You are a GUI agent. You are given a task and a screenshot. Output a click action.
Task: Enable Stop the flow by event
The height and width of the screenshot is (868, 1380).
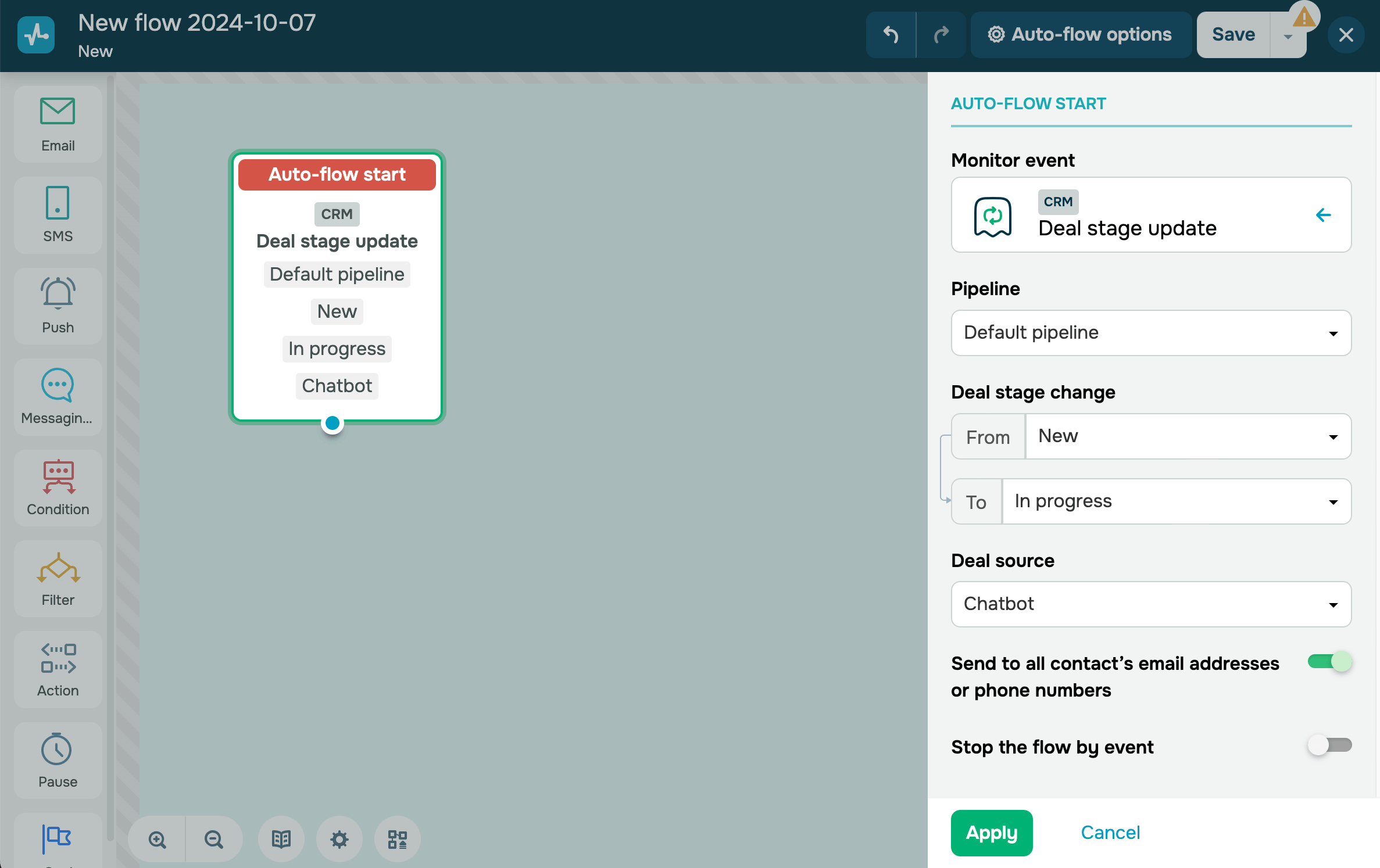coord(1329,745)
